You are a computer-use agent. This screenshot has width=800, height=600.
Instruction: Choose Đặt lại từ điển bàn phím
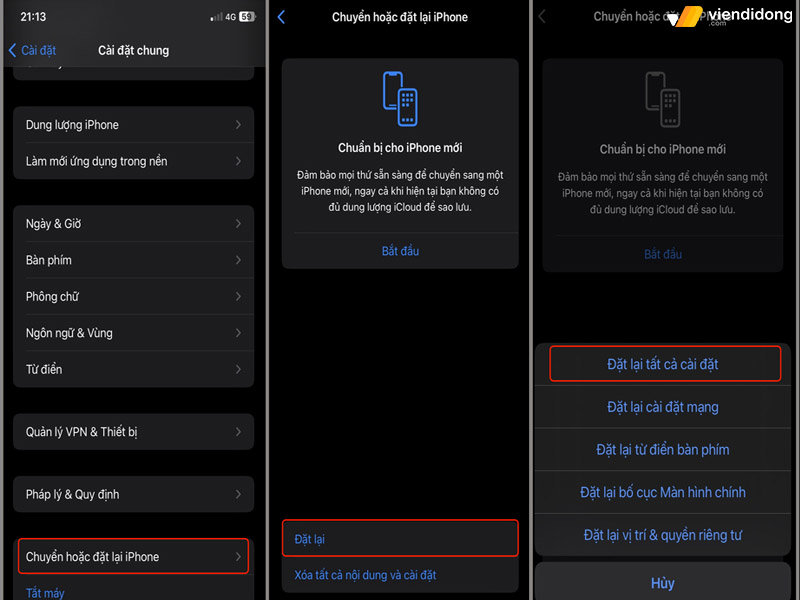[x=662, y=449]
